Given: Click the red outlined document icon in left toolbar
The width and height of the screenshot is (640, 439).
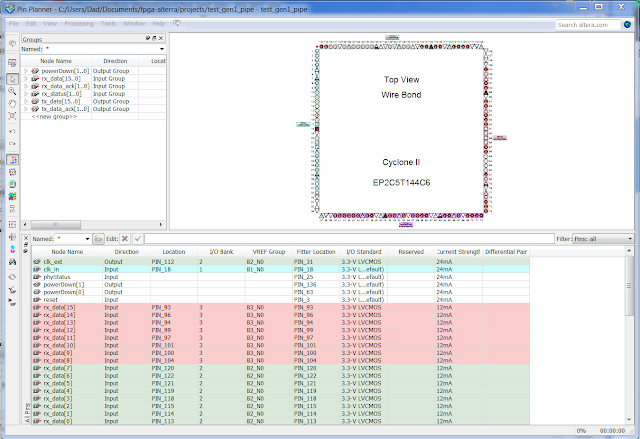Looking at the screenshot, I should (x=12, y=209).
